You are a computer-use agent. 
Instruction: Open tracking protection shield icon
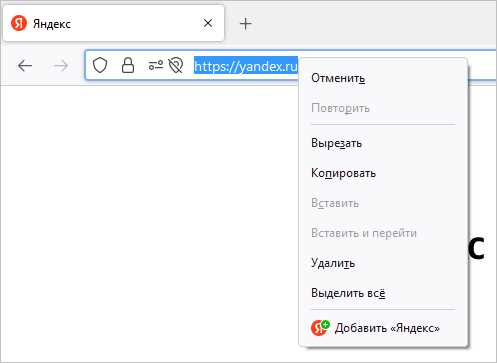(100, 65)
